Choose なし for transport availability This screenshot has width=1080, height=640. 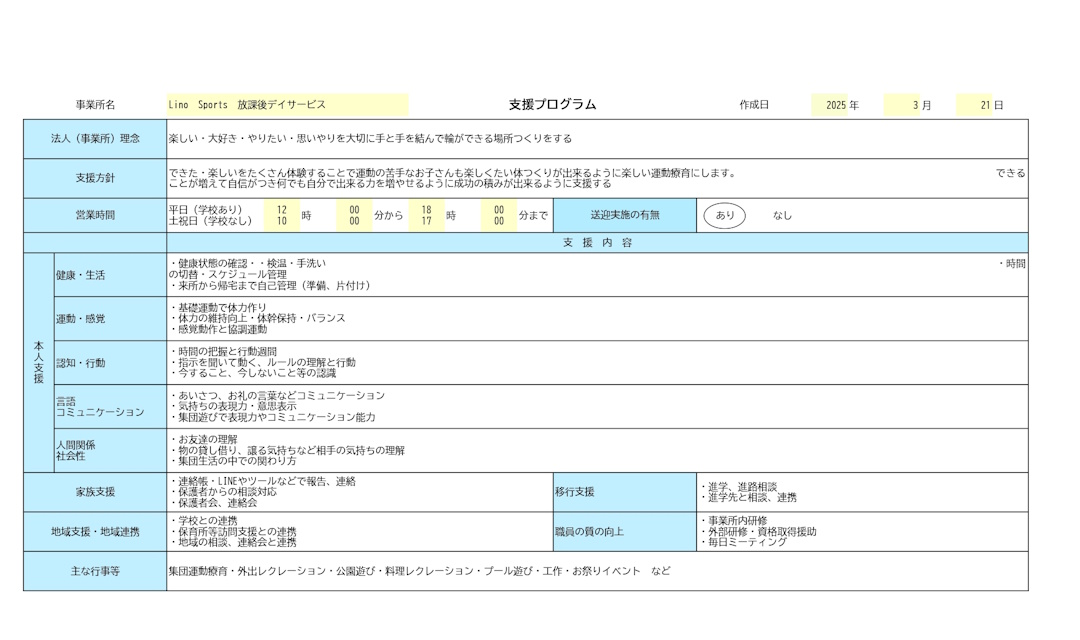pos(782,215)
